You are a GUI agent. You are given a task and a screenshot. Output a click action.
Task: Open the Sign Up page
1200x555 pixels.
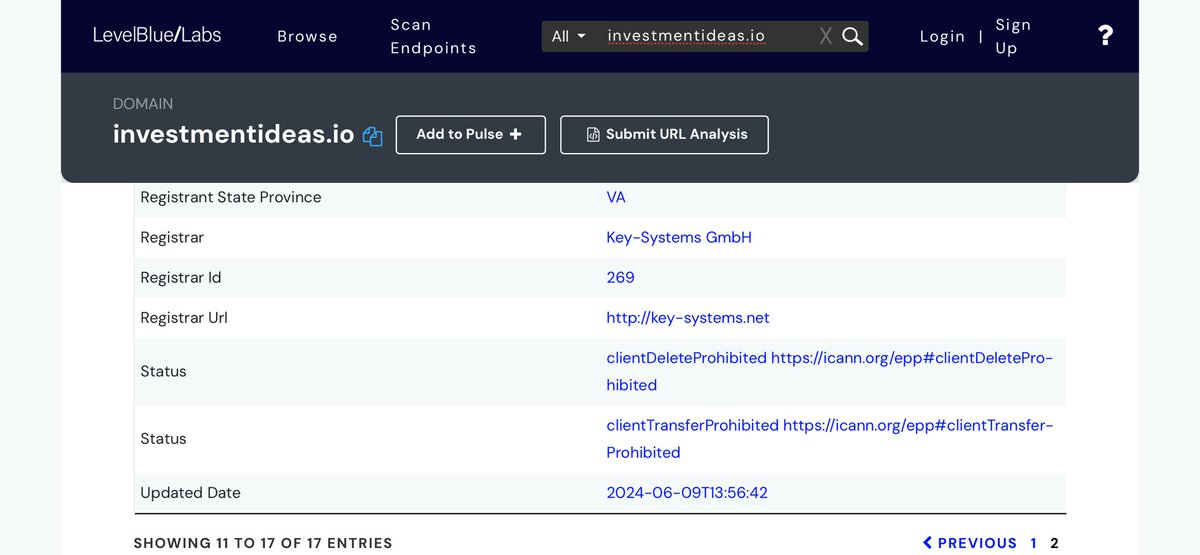click(x=1013, y=37)
